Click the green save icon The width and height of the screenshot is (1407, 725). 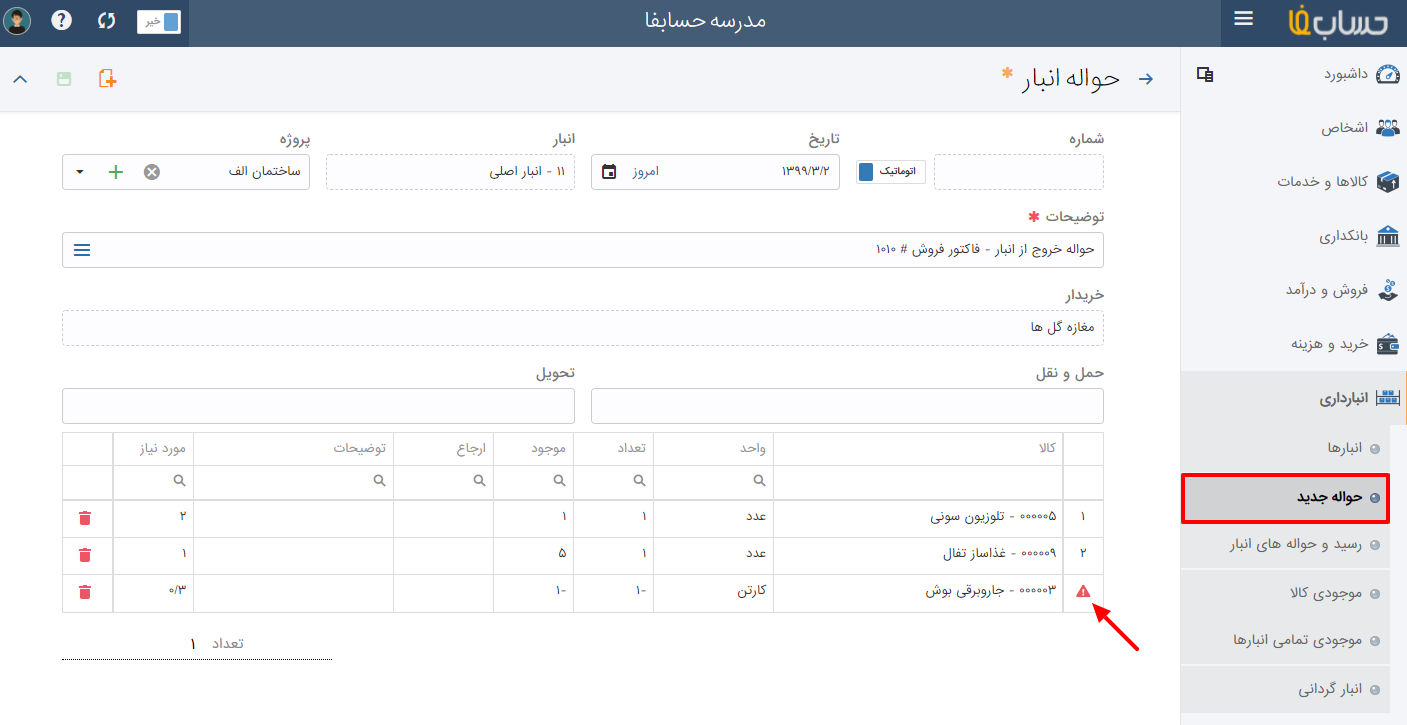[x=64, y=79]
